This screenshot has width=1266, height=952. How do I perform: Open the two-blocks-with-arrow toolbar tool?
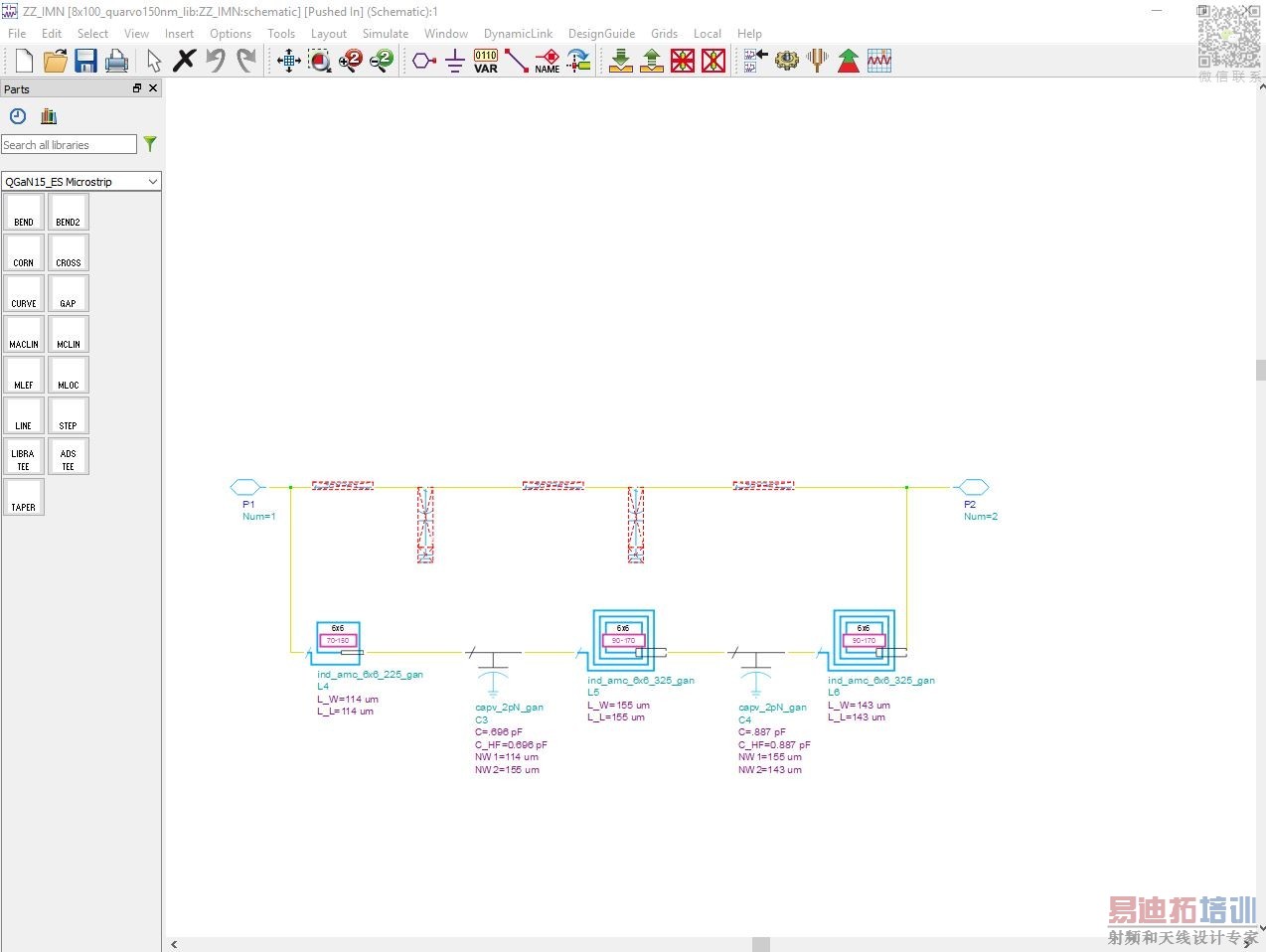coord(756,61)
